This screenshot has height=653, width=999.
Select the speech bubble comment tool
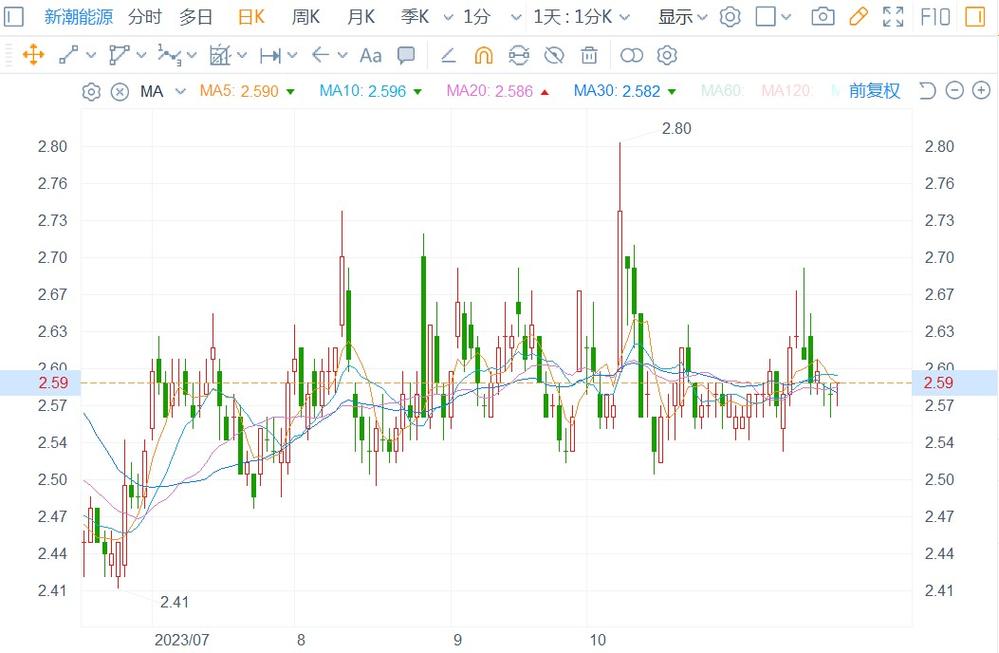(x=406, y=55)
